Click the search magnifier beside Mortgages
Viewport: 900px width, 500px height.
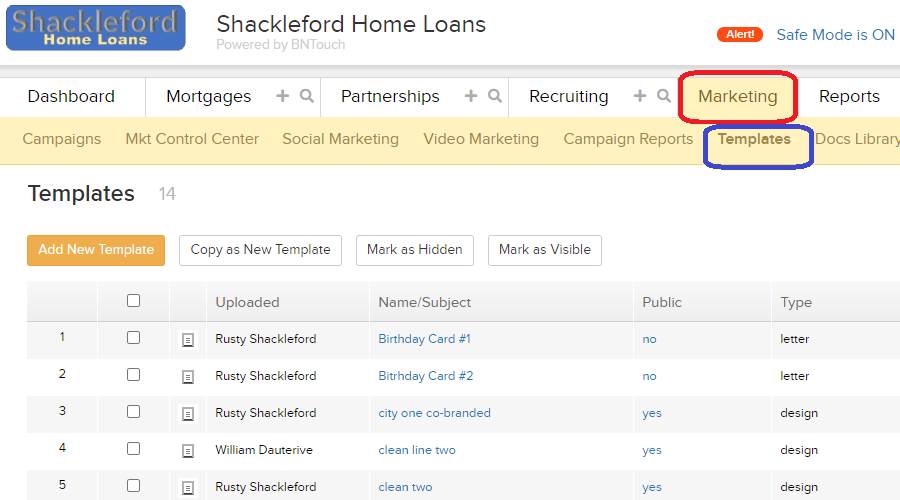pyautogui.click(x=307, y=96)
